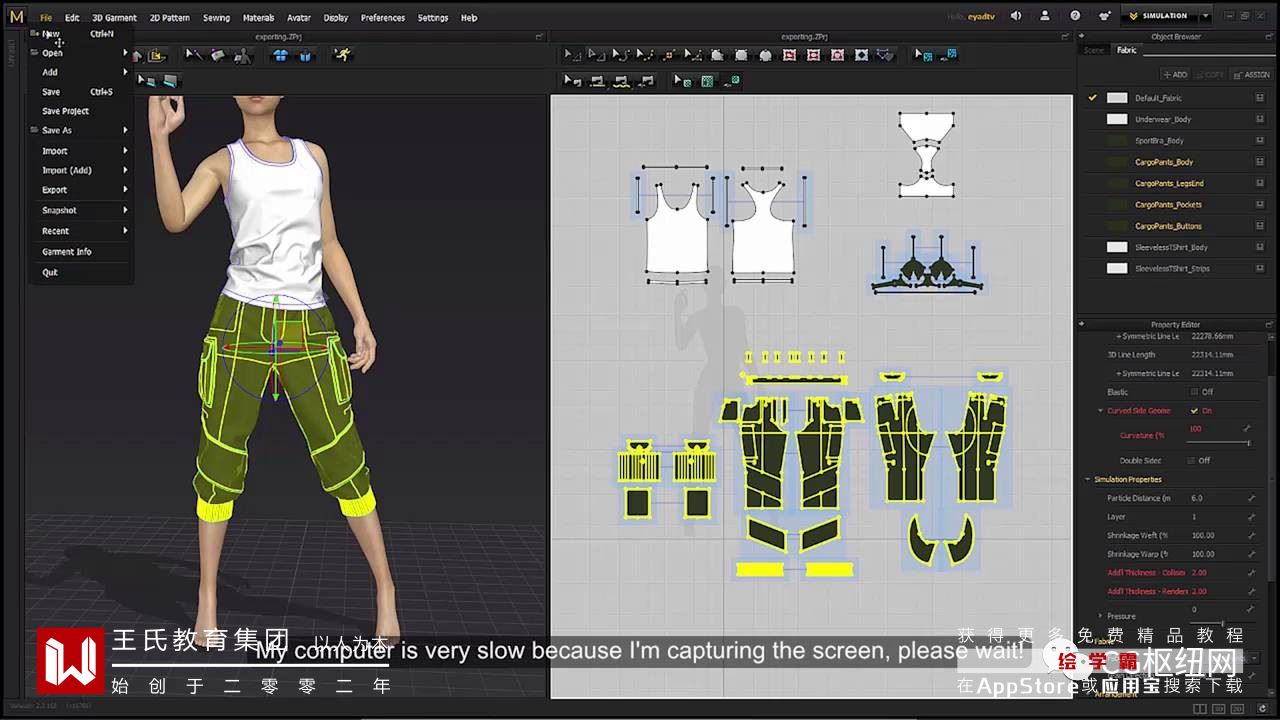The height and width of the screenshot is (720, 1280).
Task: Expand the Export submenu
Action: click(126, 190)
